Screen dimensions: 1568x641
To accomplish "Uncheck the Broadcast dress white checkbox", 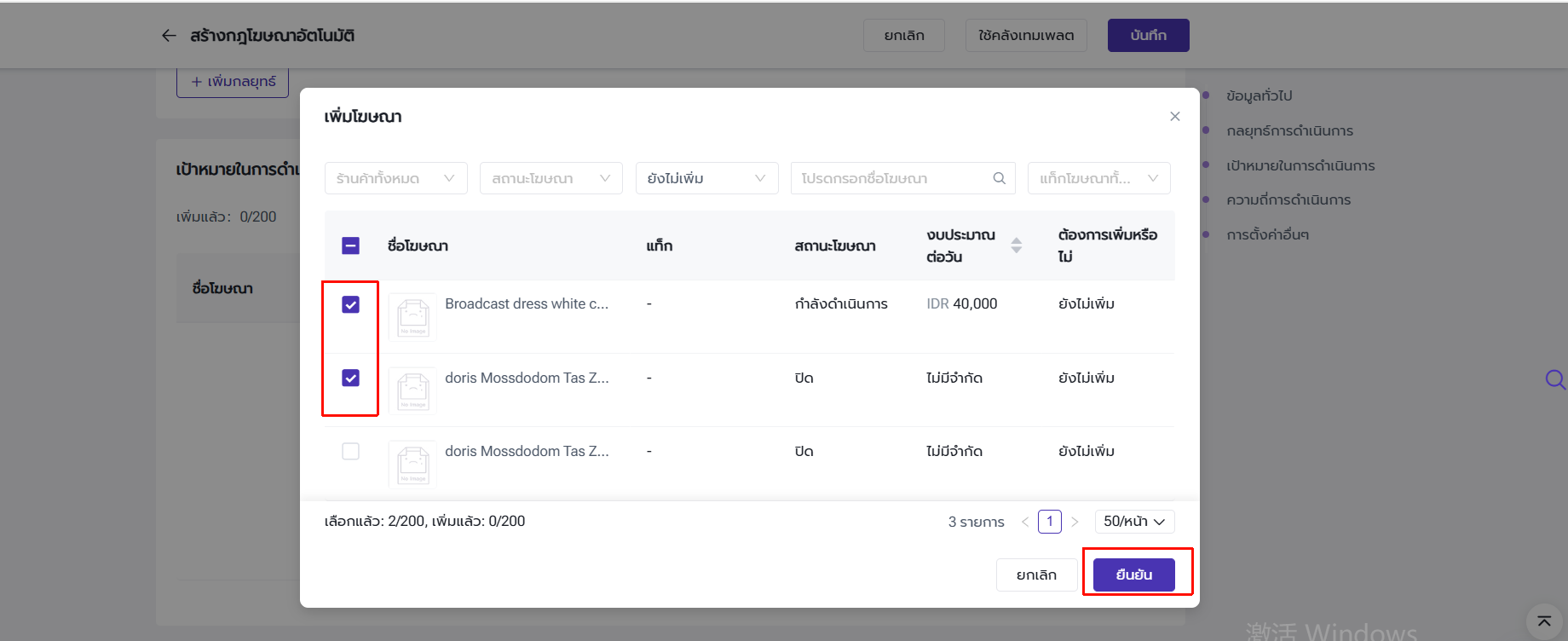I will [350, 304].
